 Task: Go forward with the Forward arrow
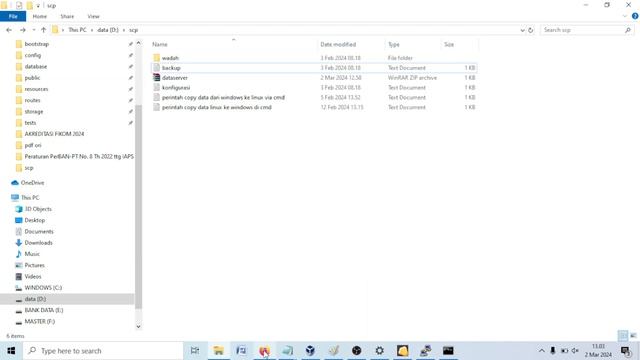pos(22,30)
